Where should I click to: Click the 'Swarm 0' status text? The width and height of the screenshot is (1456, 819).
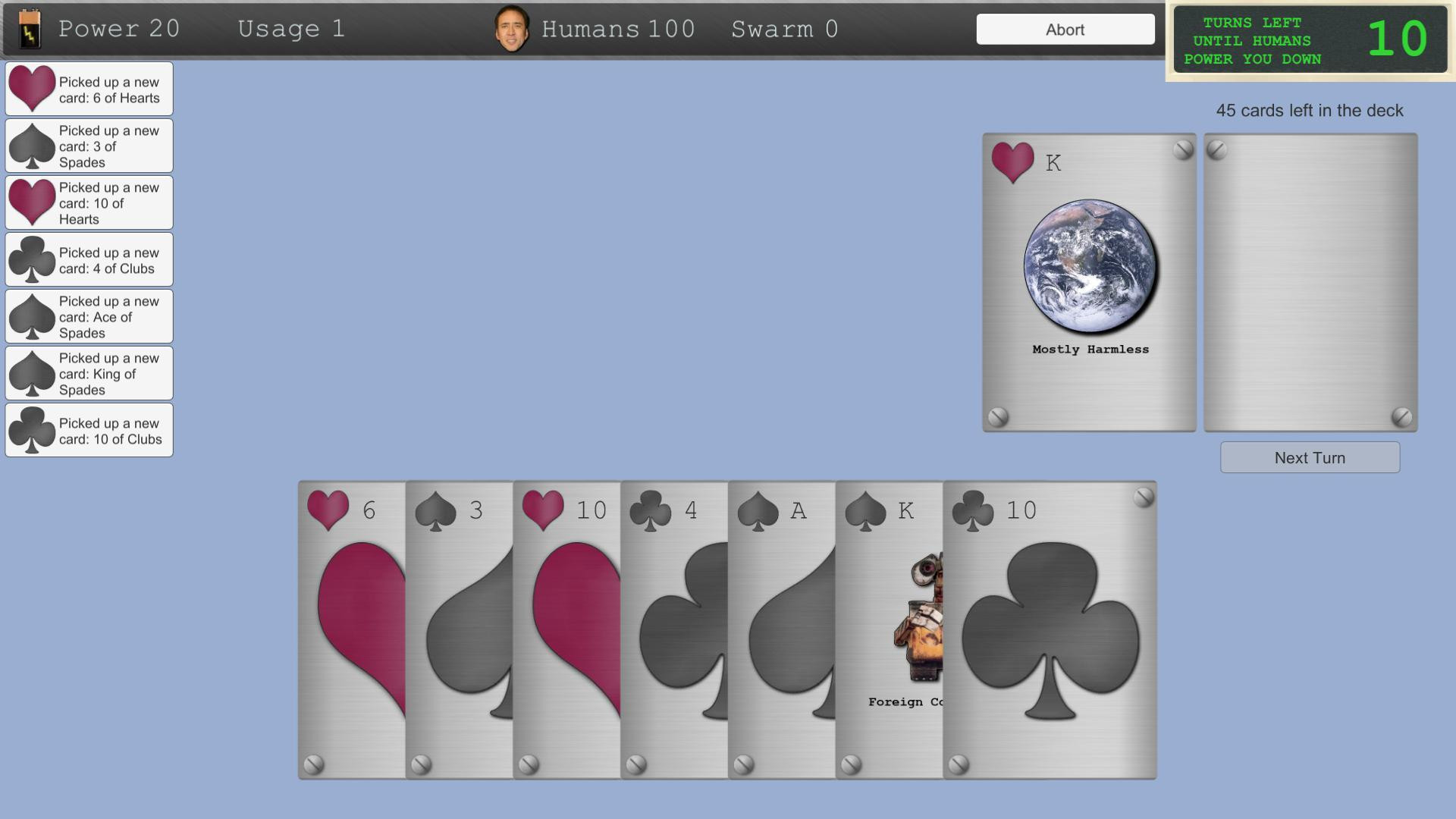click(785, 29)
